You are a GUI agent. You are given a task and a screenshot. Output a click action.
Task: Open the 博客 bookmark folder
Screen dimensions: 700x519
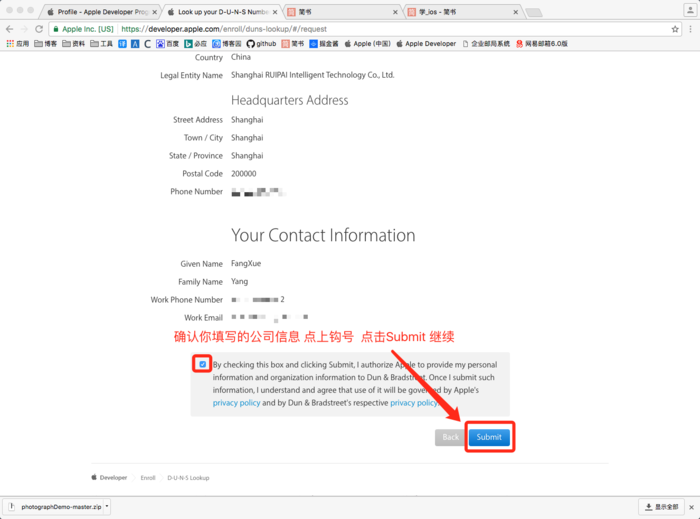(x=46, y=43)
